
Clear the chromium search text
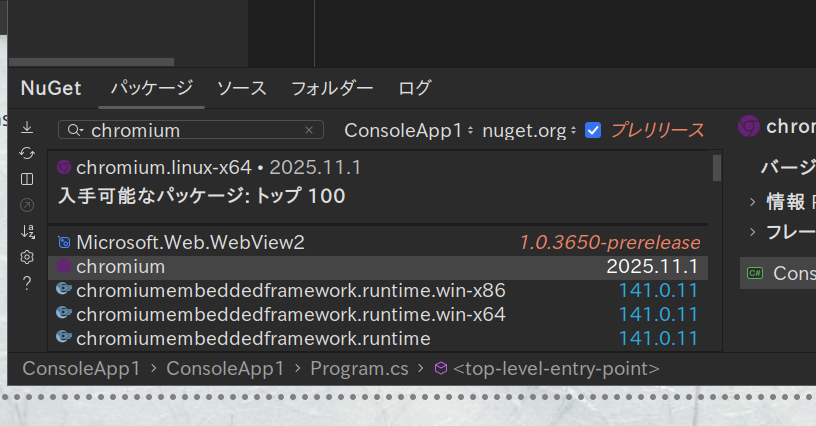pos(309,130)
